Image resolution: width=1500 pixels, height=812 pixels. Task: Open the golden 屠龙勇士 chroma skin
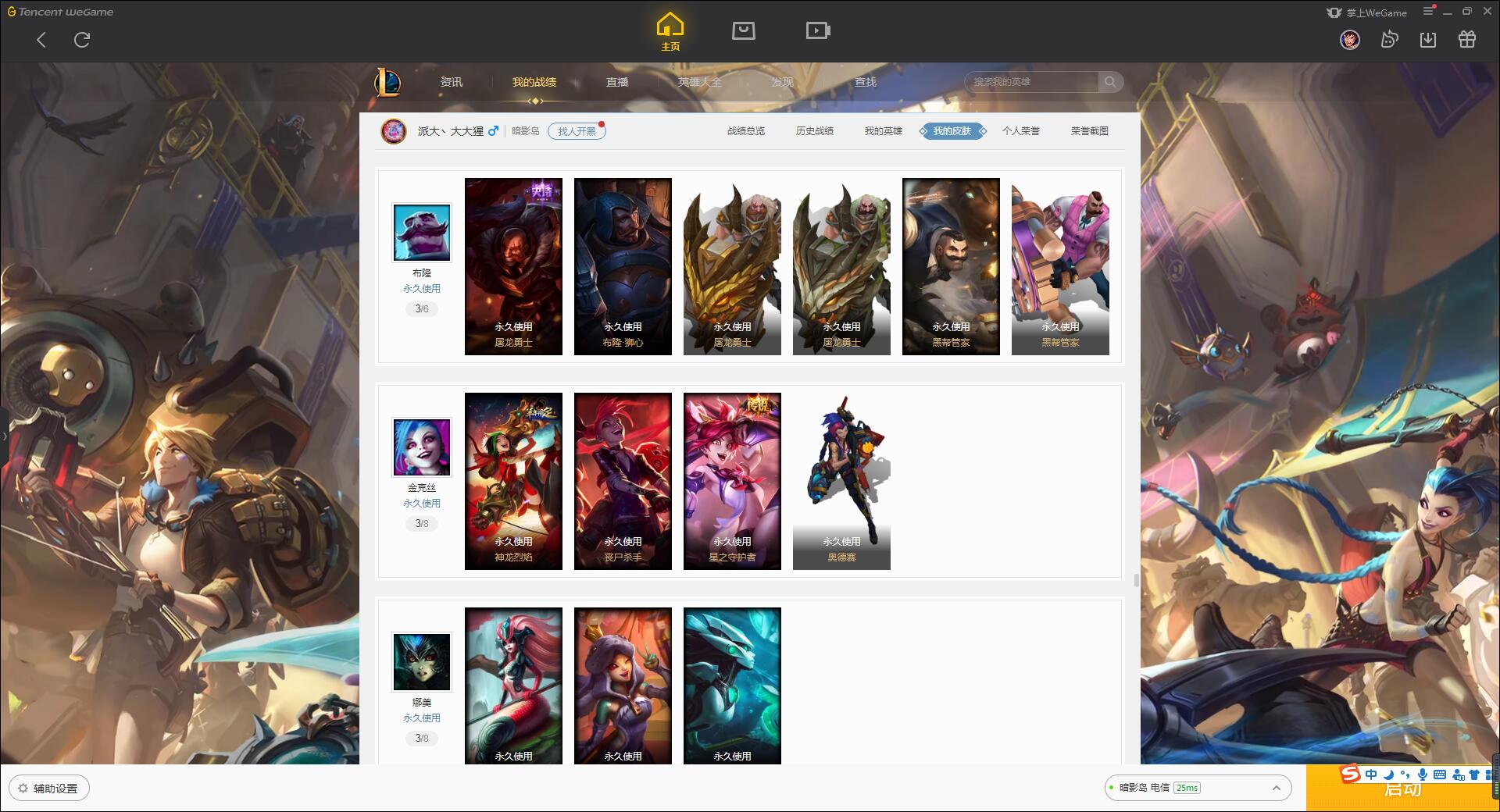[x=732, y=266]
